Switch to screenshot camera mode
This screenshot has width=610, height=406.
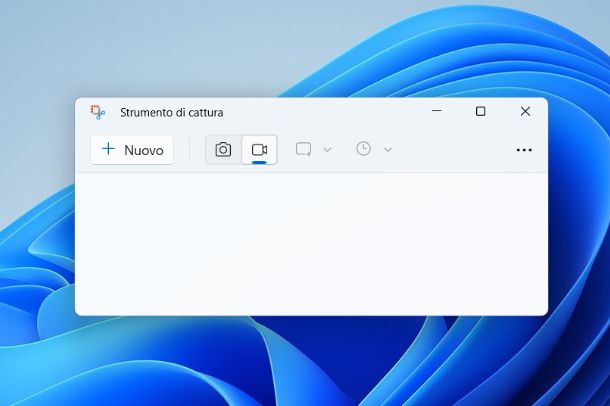click(x=223, y=150)
